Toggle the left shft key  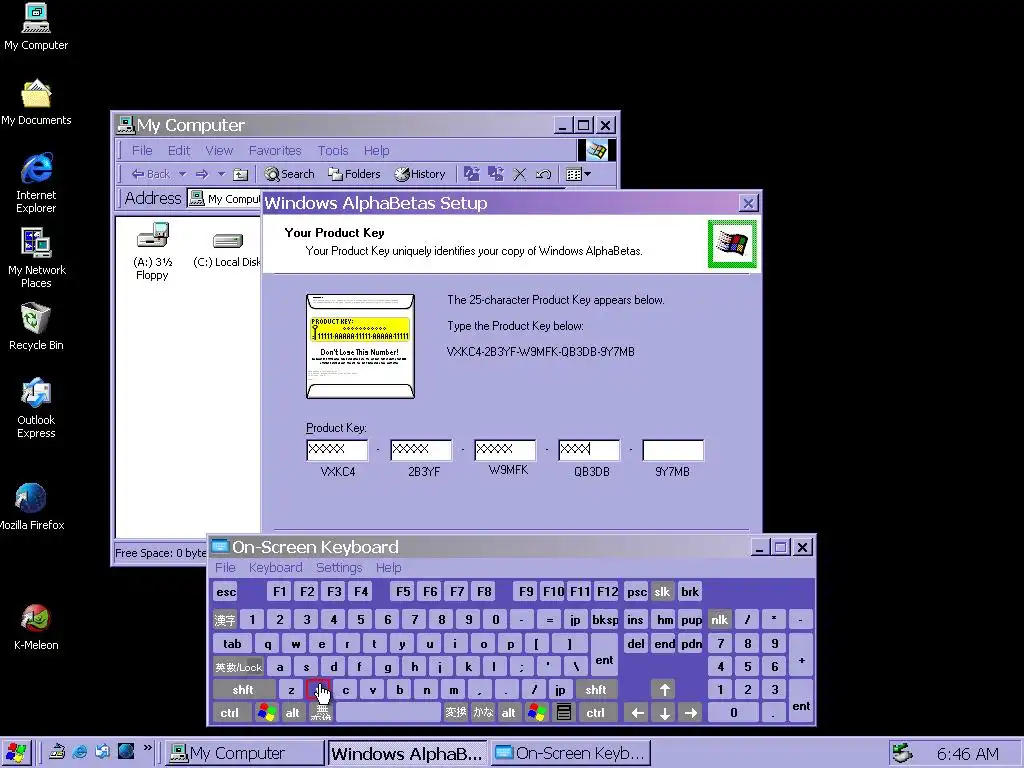243,690
